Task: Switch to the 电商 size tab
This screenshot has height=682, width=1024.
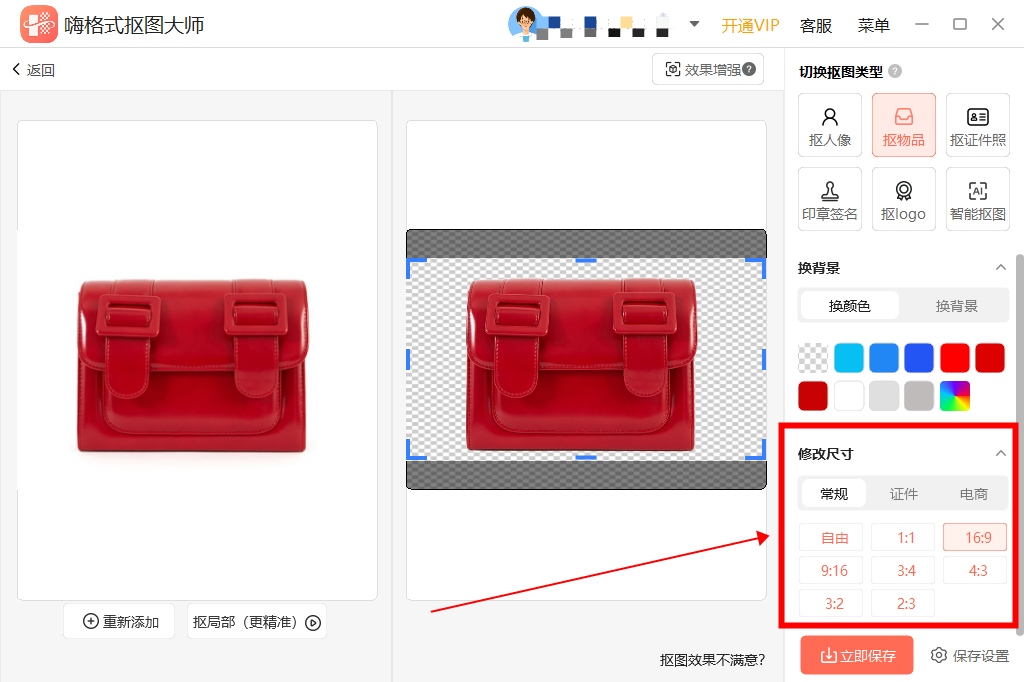Action: tap(973, 494)
